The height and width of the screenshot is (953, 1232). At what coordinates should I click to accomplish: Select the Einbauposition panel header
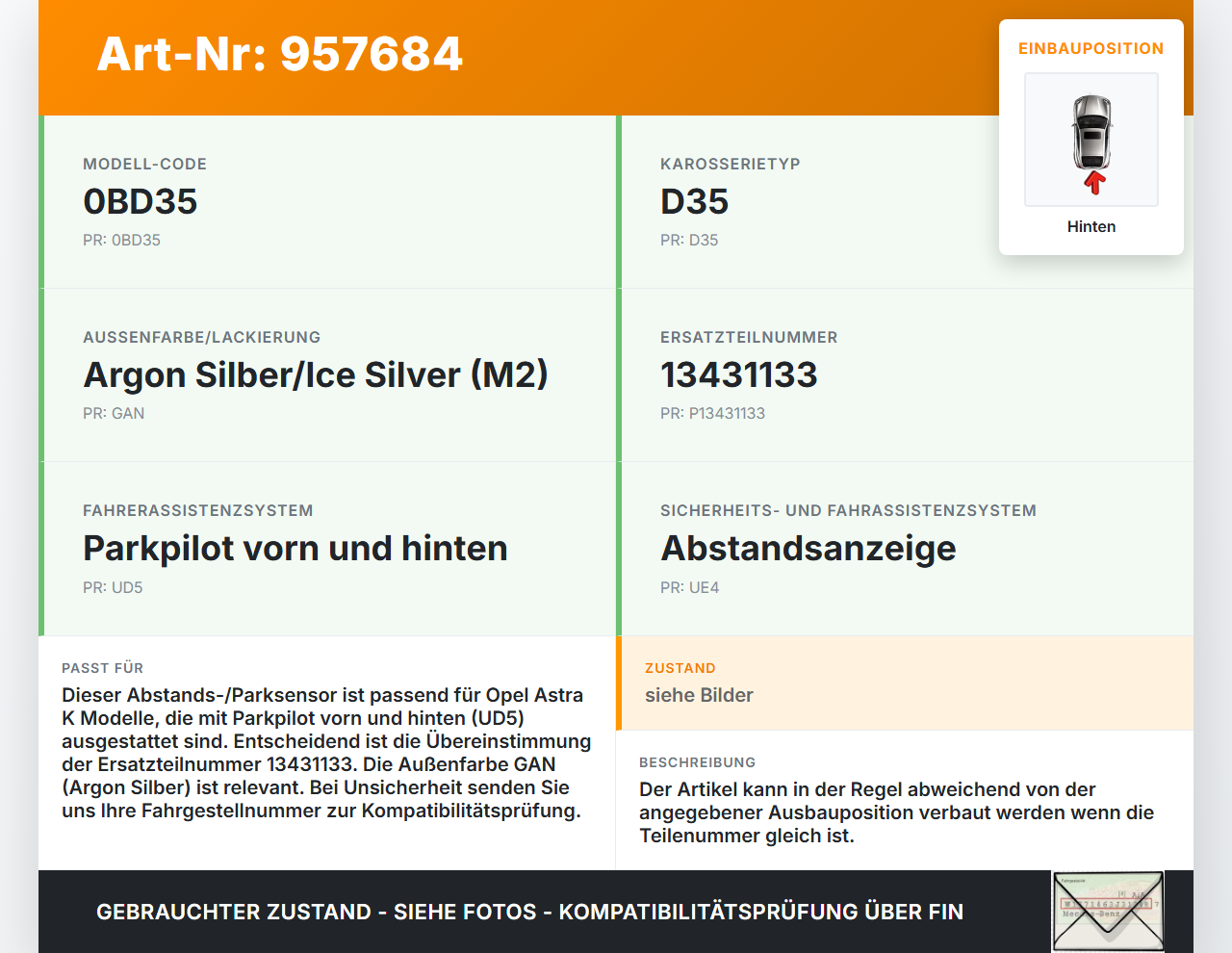click(x=1091, y=48)
